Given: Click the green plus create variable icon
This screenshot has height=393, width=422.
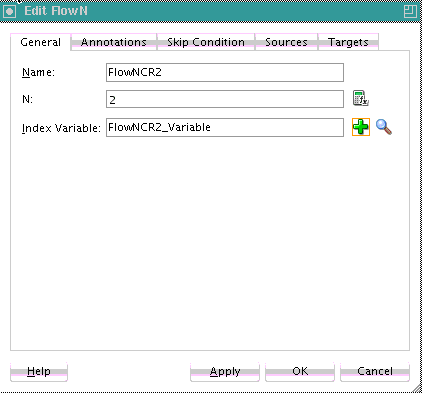Looking at the screenshot, I should click(361, 127).
